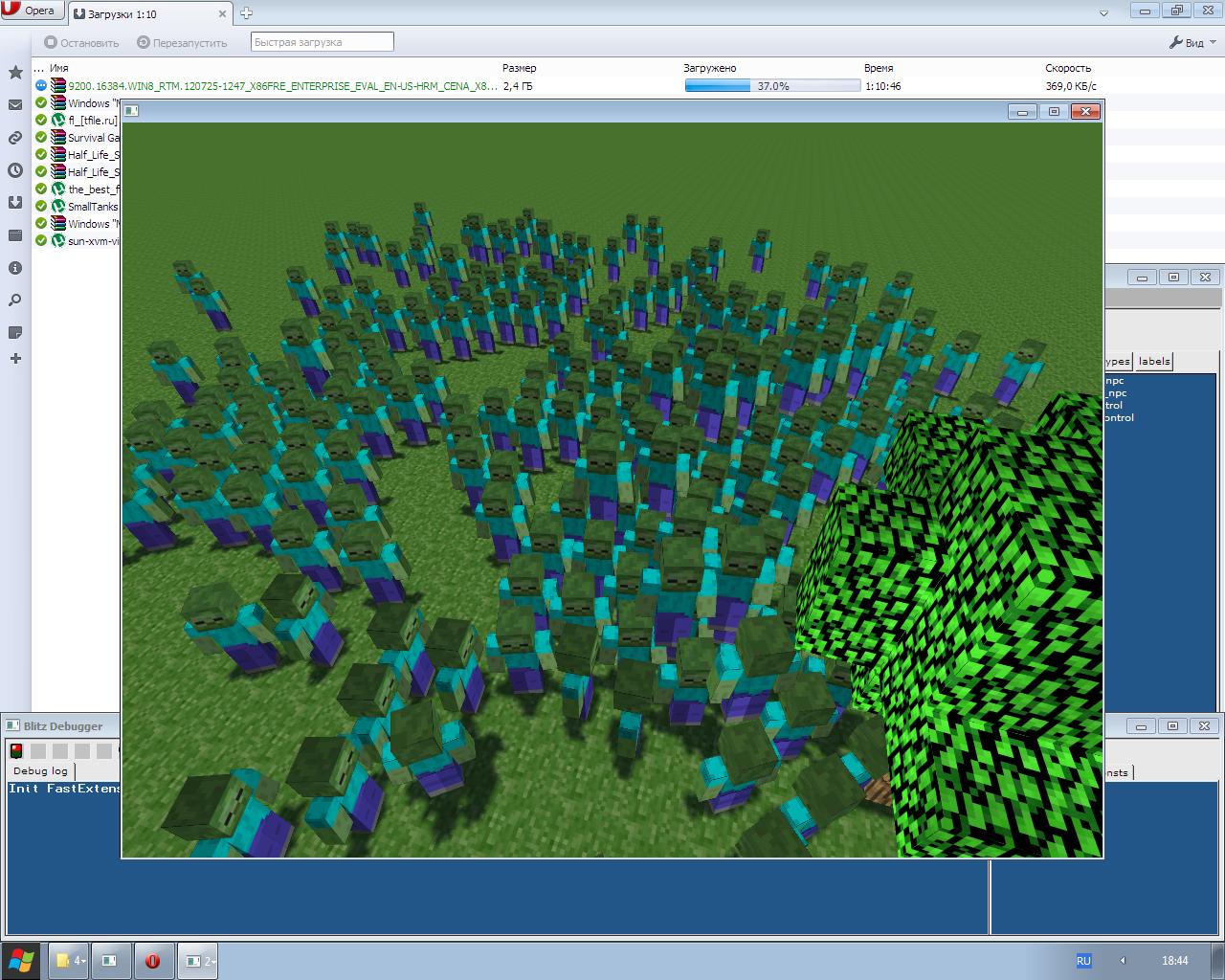Screen dimensions: 1225x980
Task: Open the links panel chain icon
Action: pos(15,138)
